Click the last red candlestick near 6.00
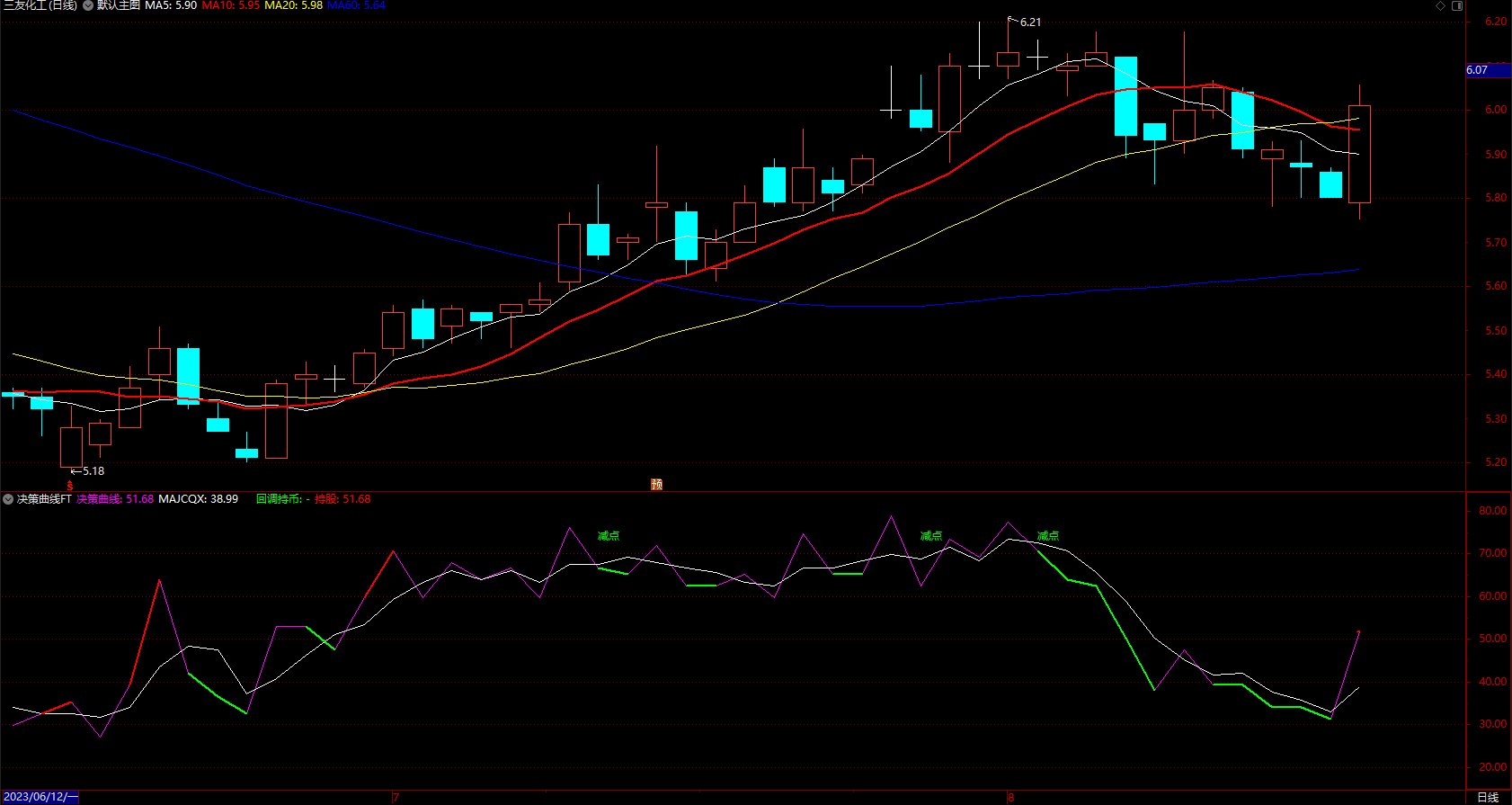The width and height of the screenshot is (1512, 805). (x=1359, y=154)
